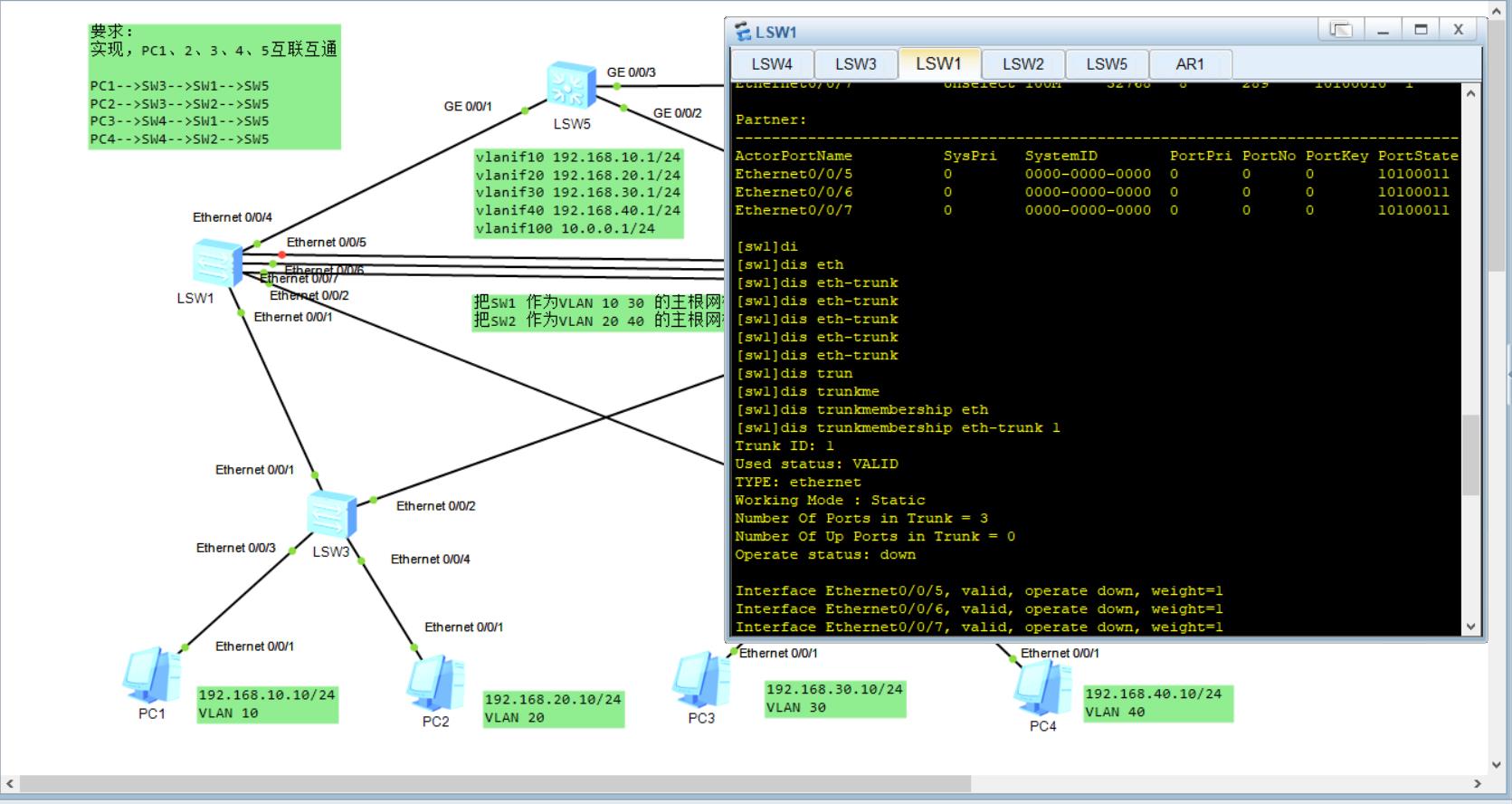Select the PC4 computer icon
This screenshot has height=804, width=1512.
tap(1042, 688)
